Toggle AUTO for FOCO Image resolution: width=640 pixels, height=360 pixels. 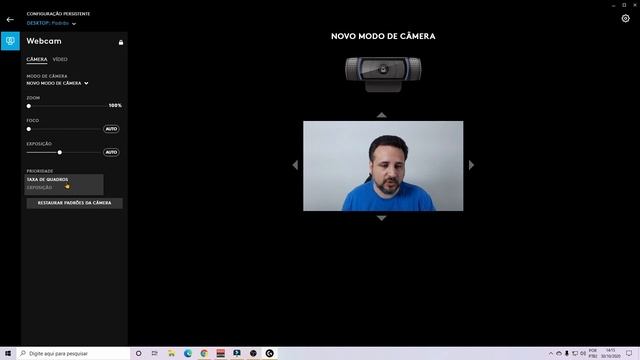tap(111, 129)
